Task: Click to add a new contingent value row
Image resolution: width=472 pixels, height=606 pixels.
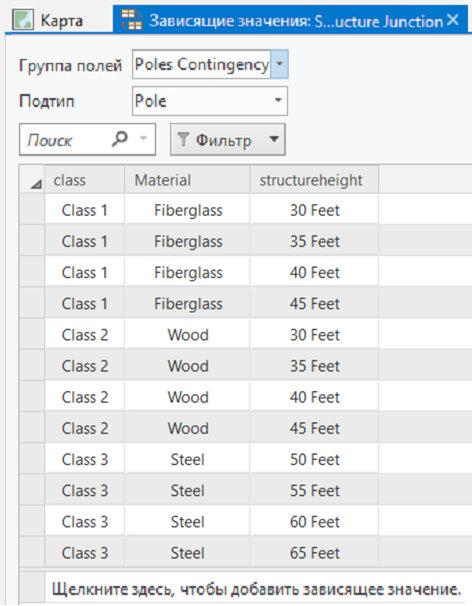Action: coord(257,589)
